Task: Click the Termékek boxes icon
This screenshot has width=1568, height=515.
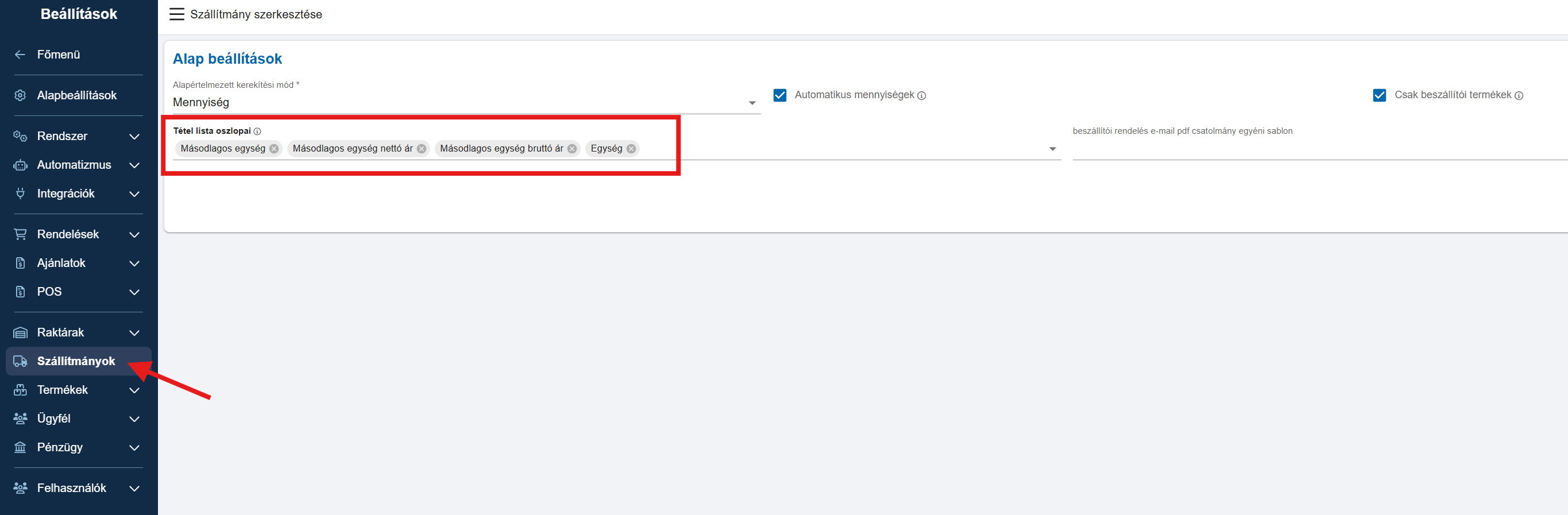Action: [20, 390]
